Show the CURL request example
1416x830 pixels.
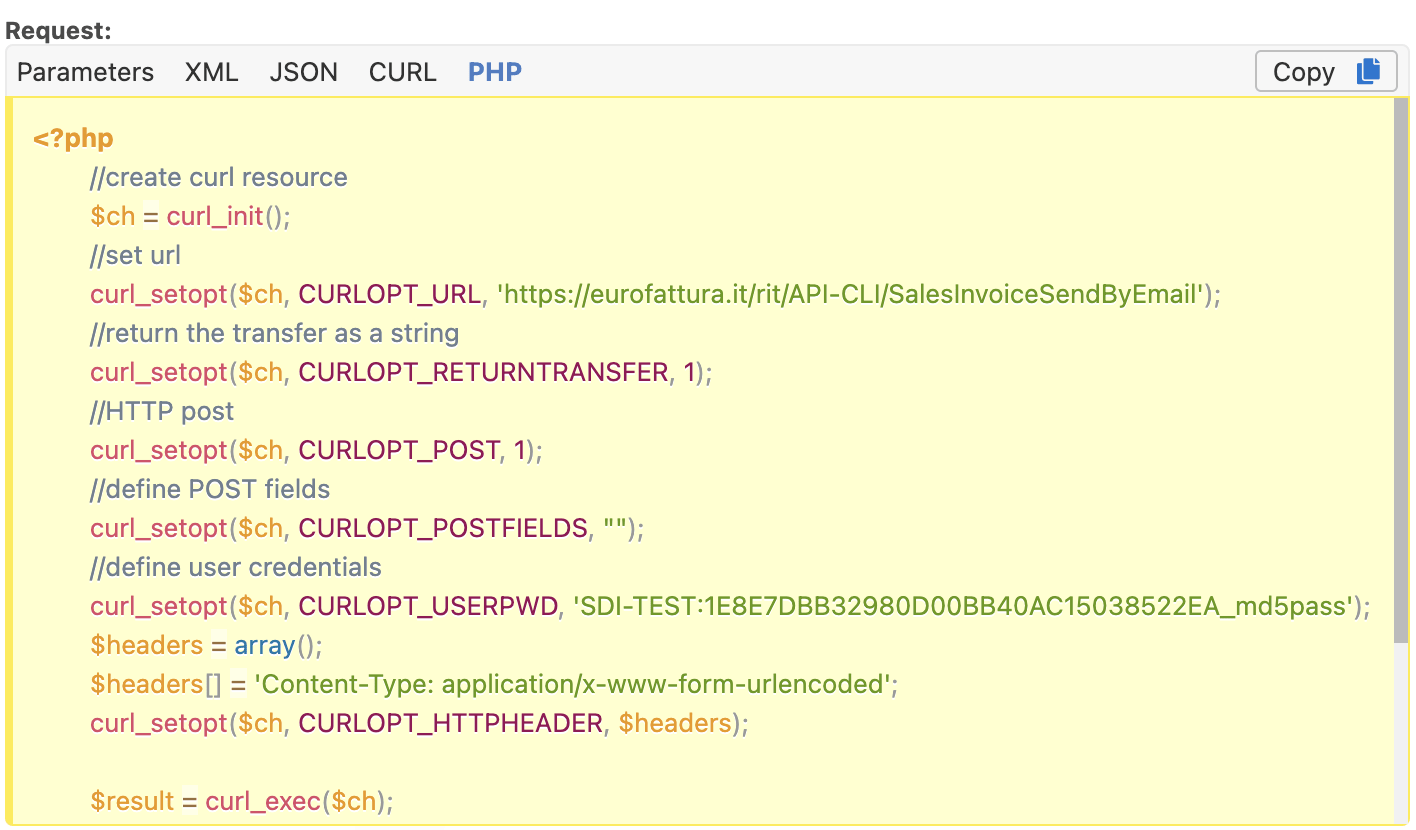402,72
